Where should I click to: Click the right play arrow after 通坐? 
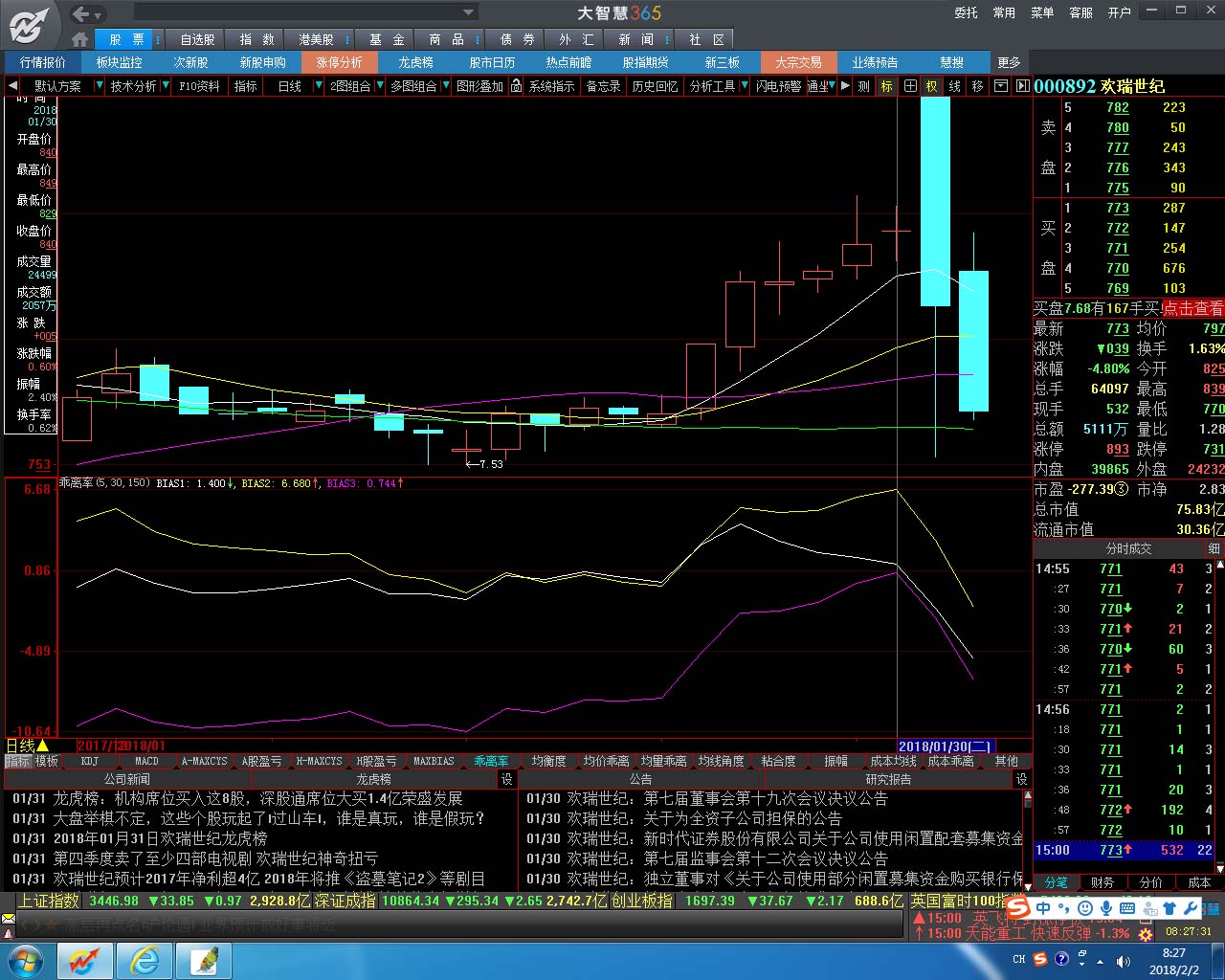845,86
